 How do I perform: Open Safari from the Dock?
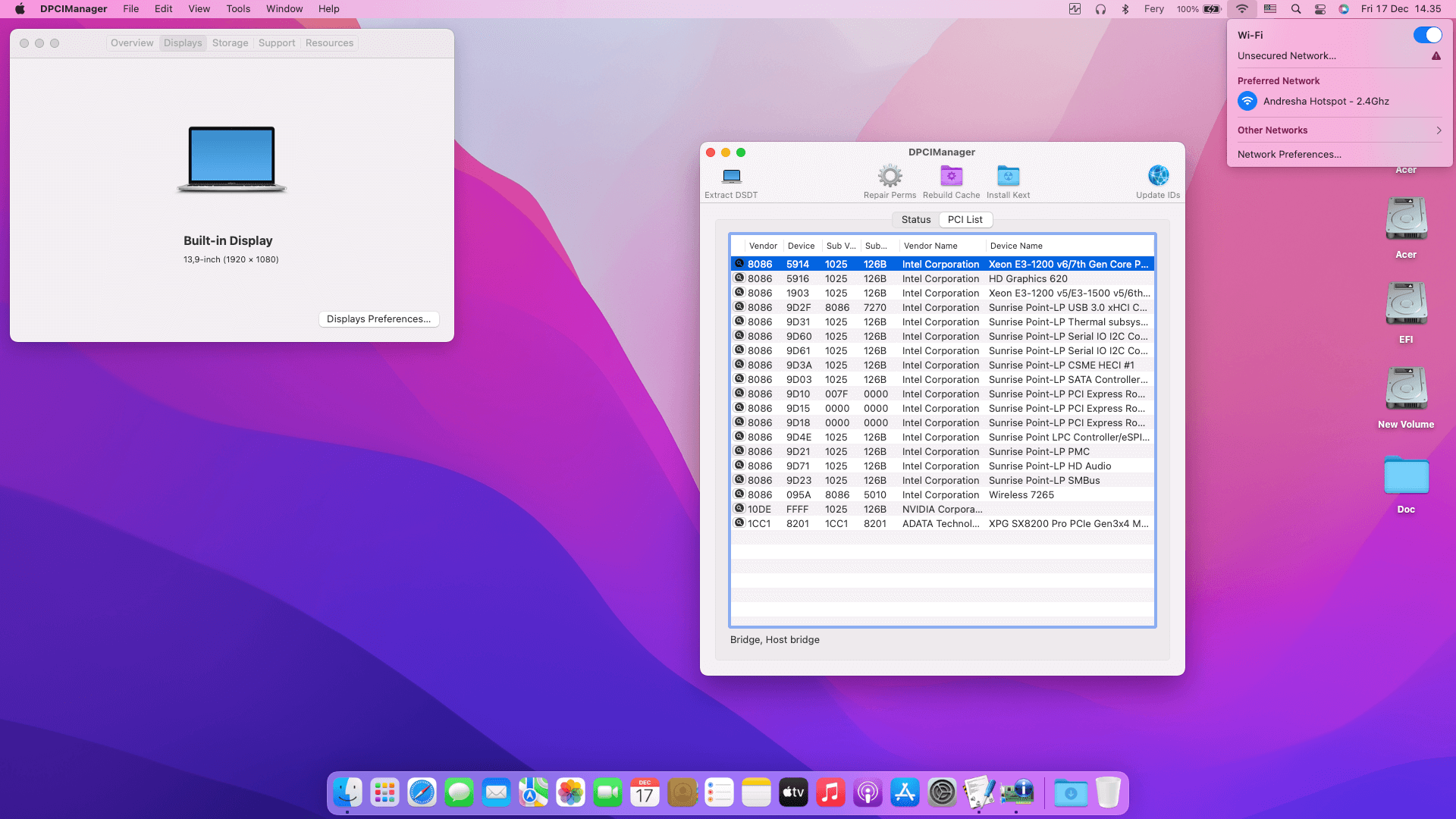point(422,792)
